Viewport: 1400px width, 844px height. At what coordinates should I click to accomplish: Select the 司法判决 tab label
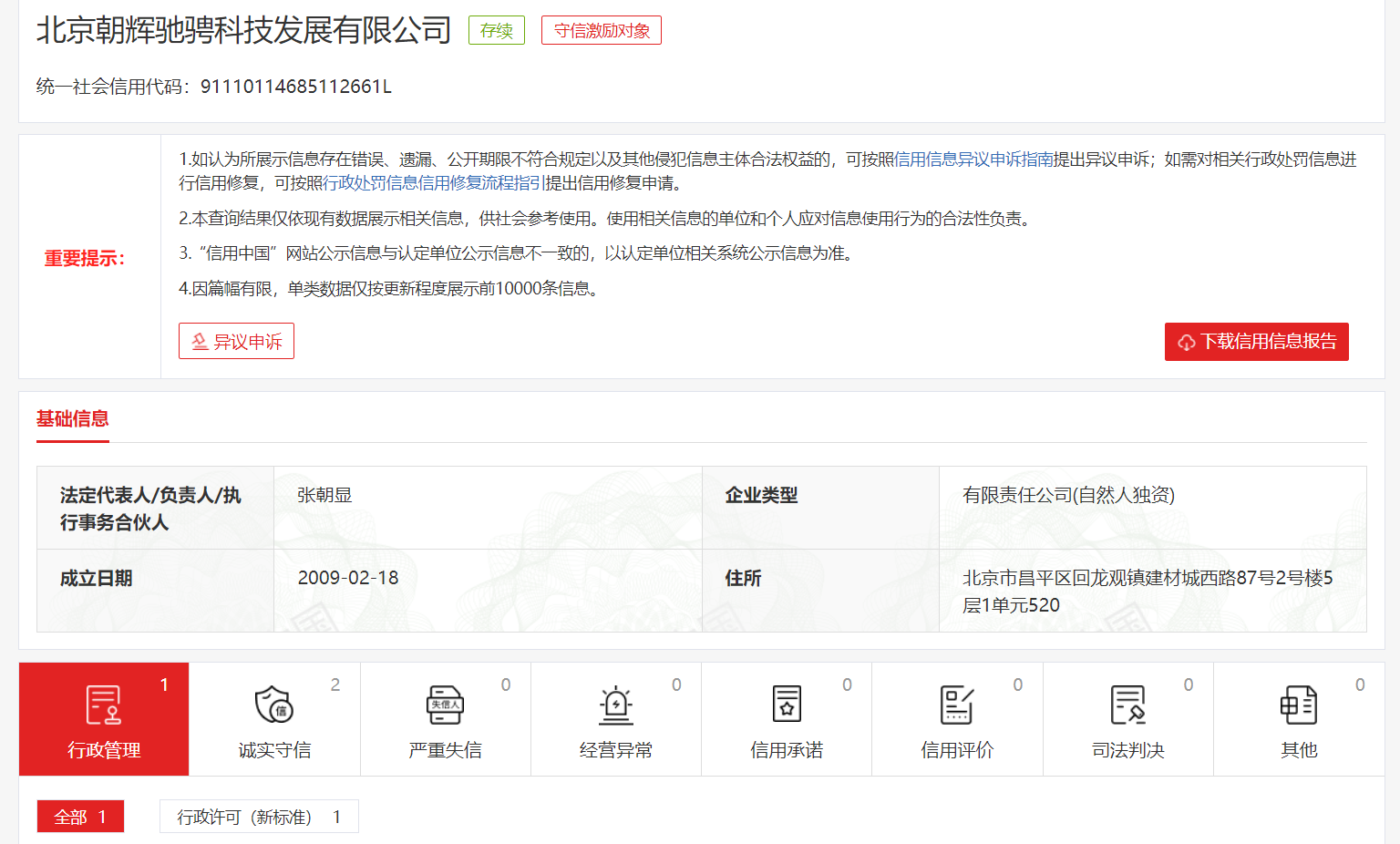(1128, 750)
